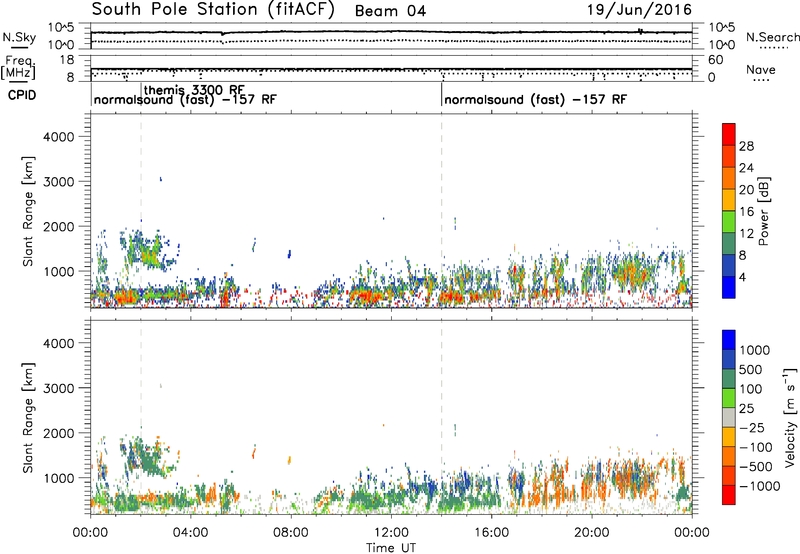Pick the teal 100 to 500 Velocity segment
Image resolution: width=800 pixels, height=554 pixels.
coord(729,379)
